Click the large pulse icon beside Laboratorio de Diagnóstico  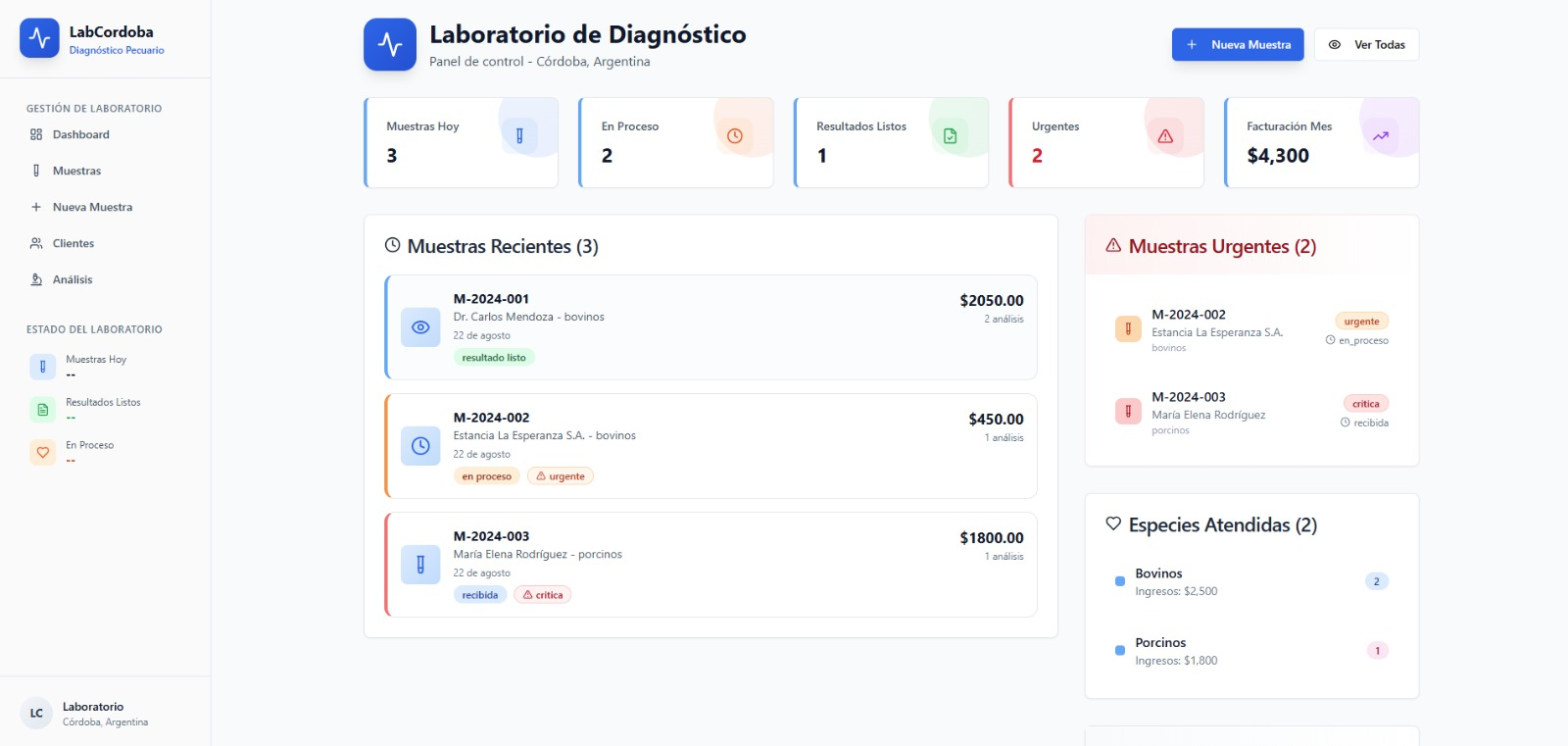[x=390, y=45]
